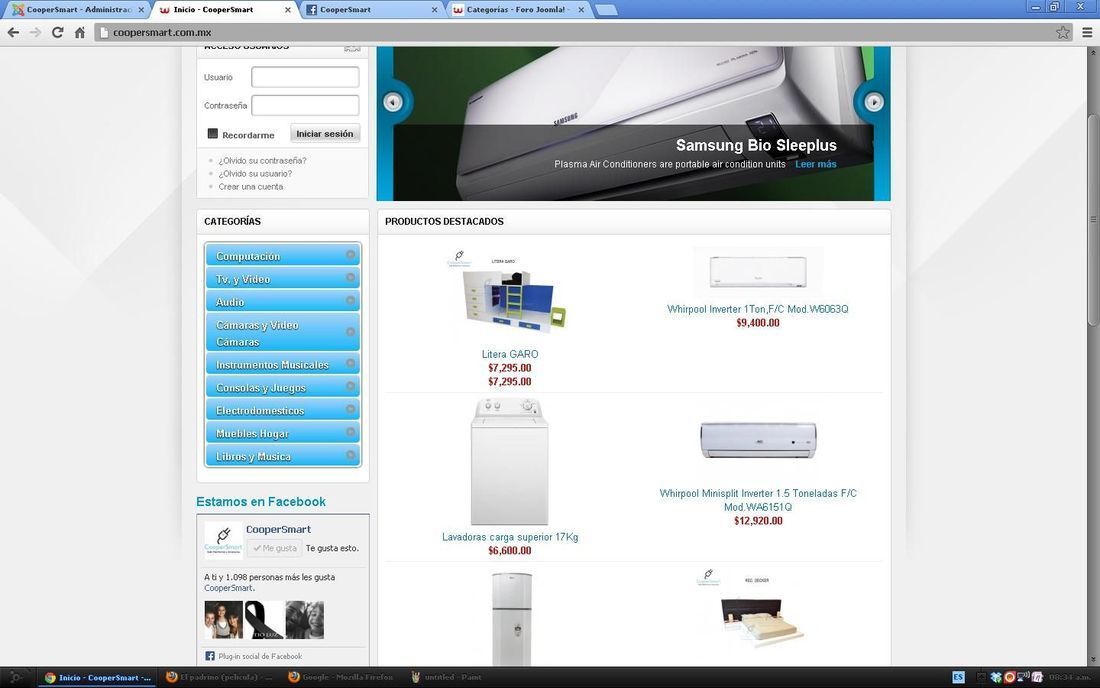Focus the Usuario input field

(305, 77)
